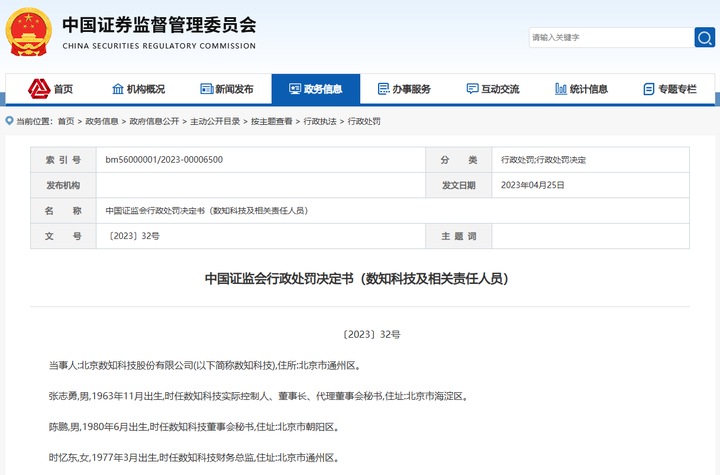Viewport: 720px width, 475px height.
Task: Select the highlighted 政务信息 tab
Action: pyautogui.click(x=316, y=89)
